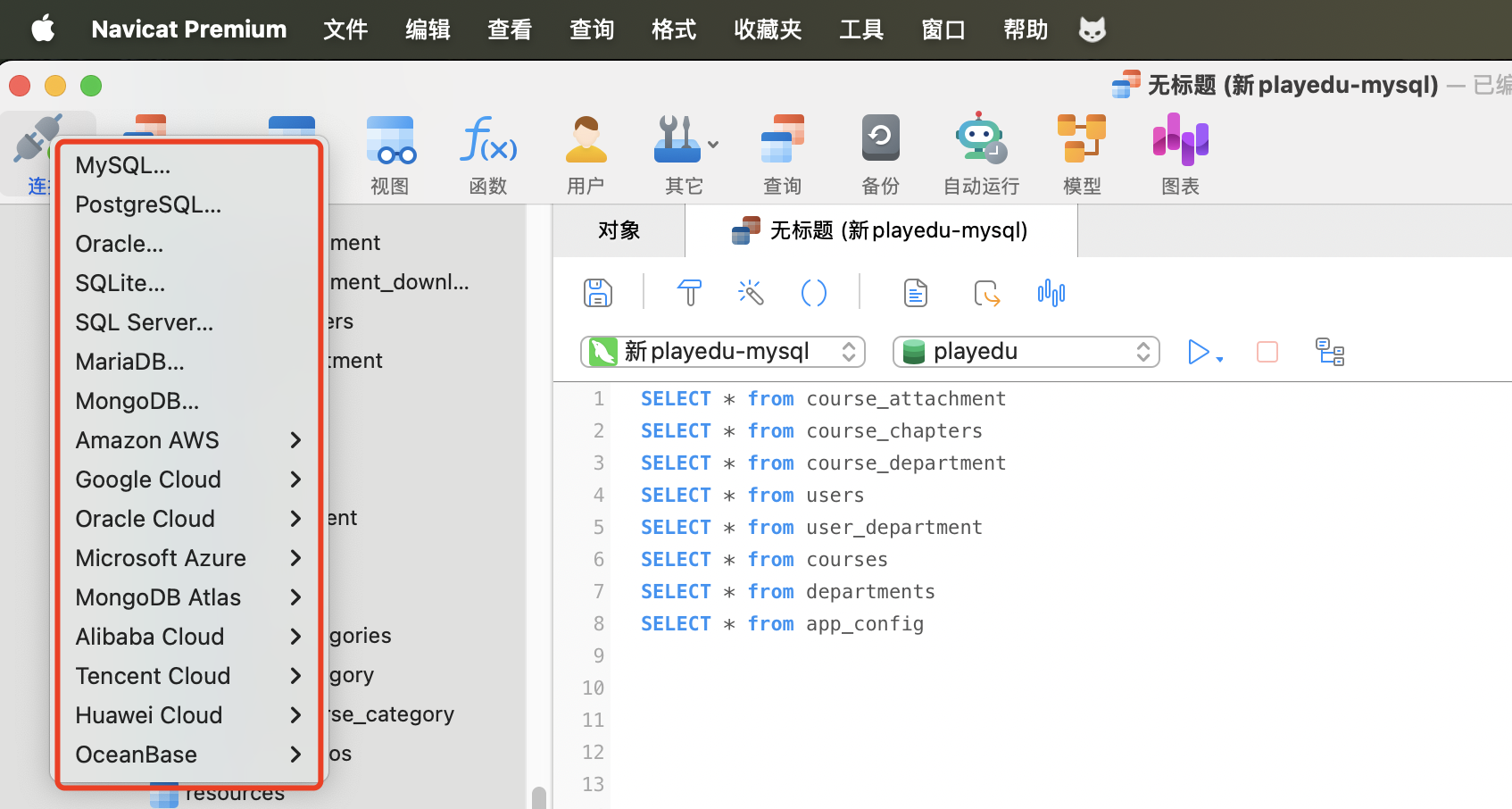Click the Query Builder hammer icon
1512x809 pixels.
[689, 293]
